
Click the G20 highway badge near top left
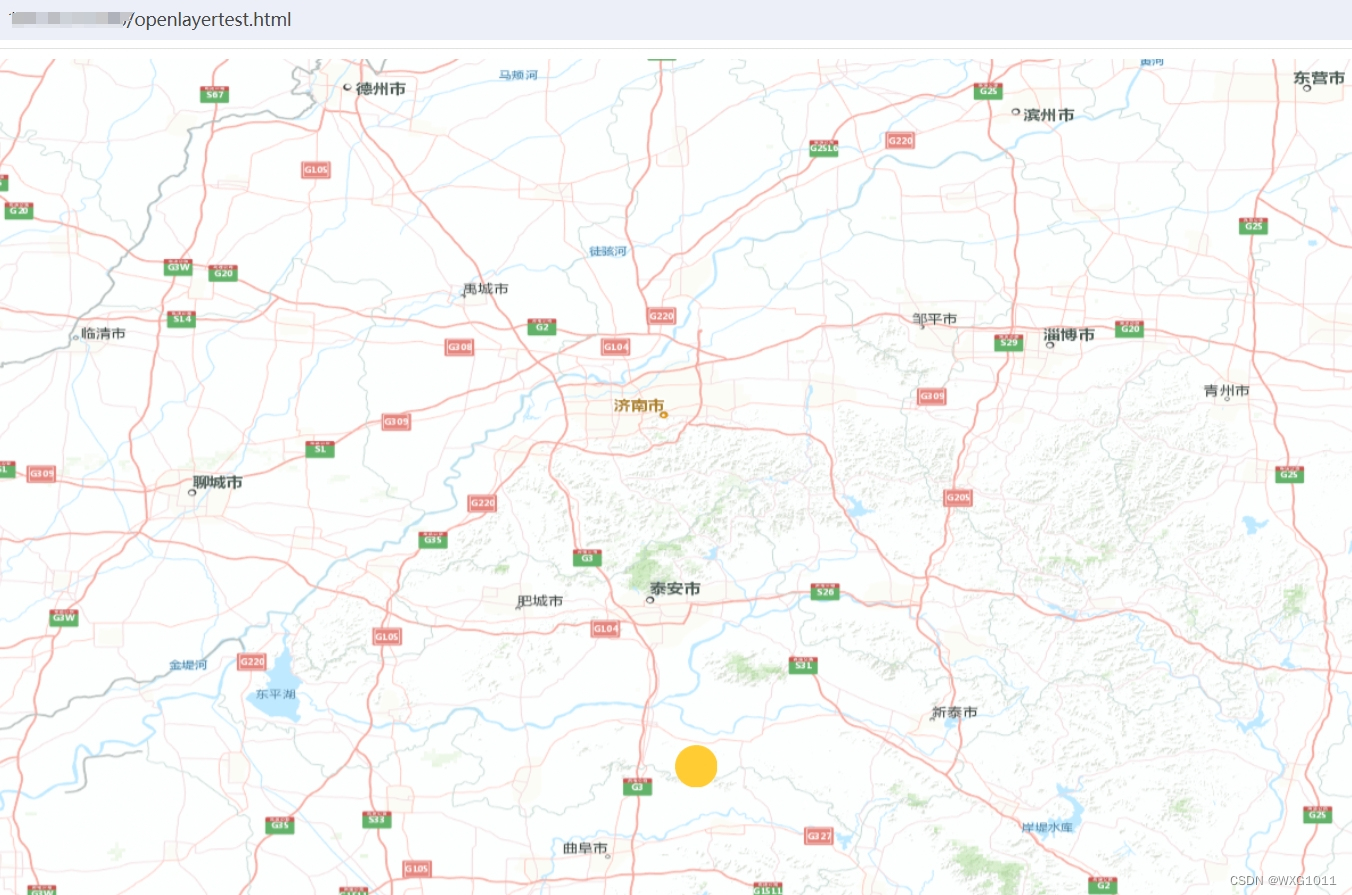coord(20,211)
